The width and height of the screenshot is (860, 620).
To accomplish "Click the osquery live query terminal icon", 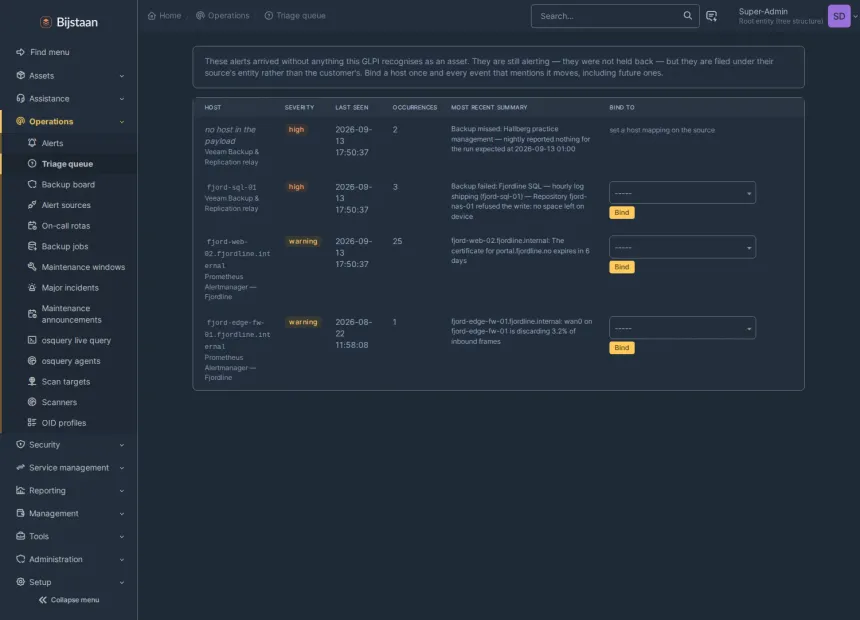I will [32, 340].
